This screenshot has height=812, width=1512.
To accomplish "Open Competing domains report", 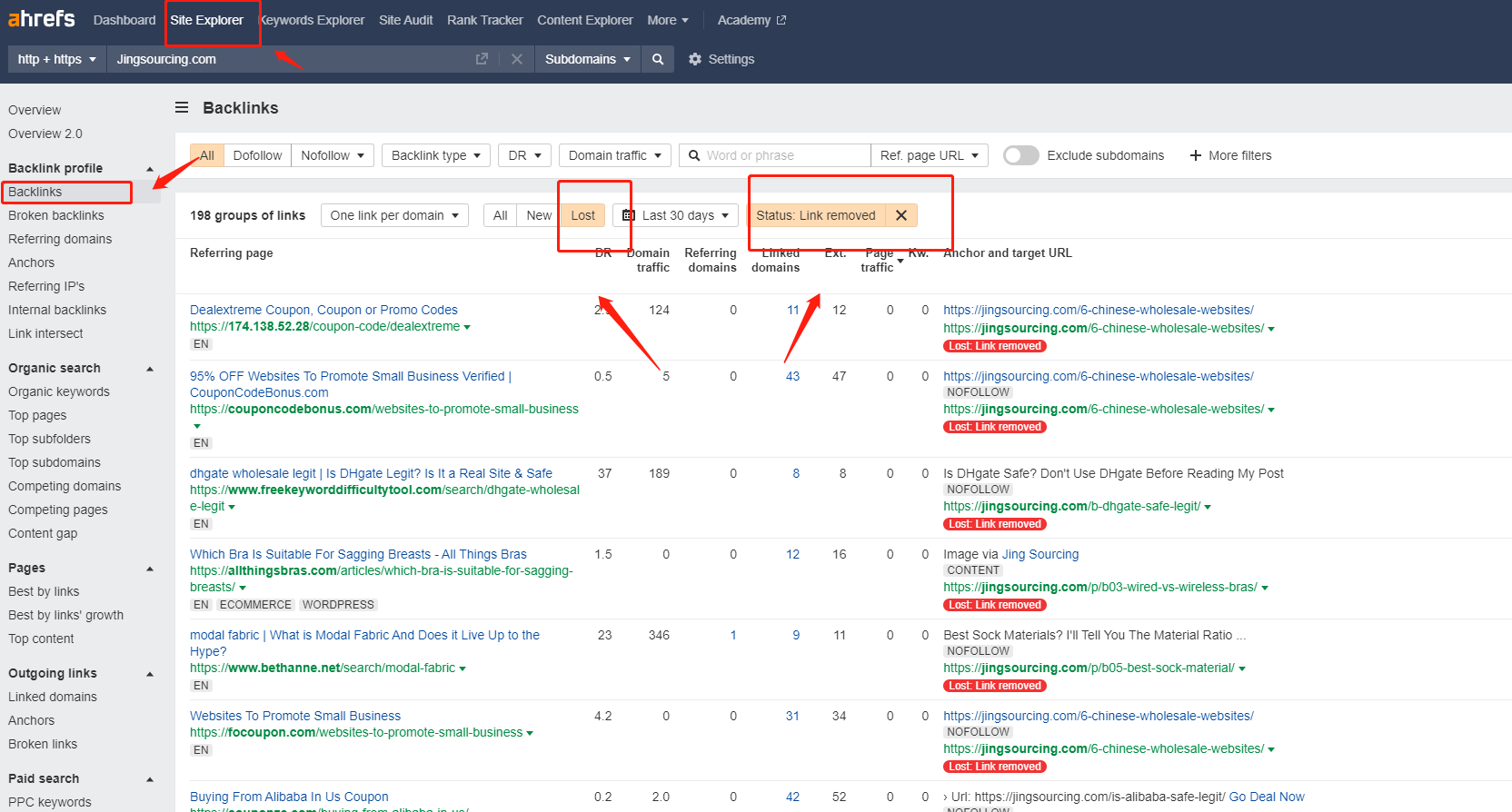I will (65, 486).
